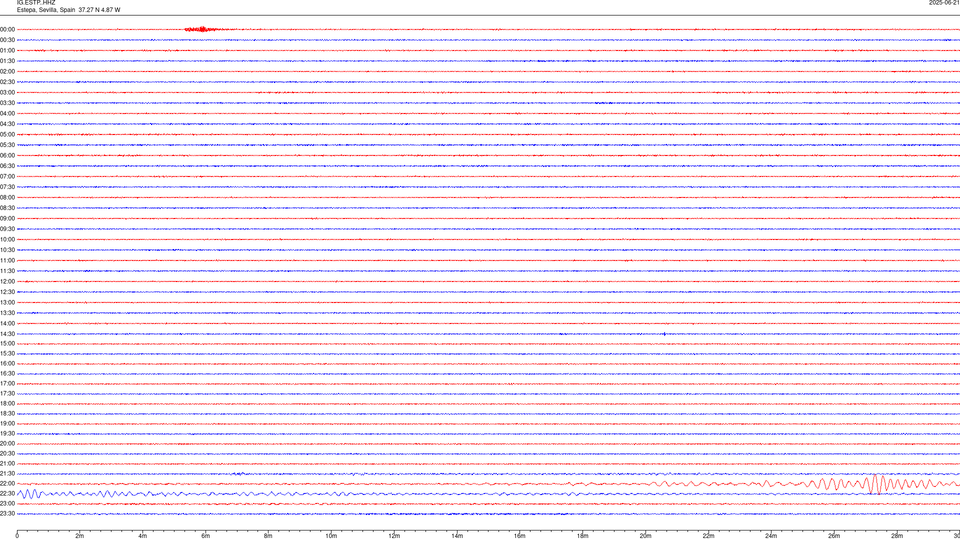Click the 11:30 trace time label

point(7,271)
